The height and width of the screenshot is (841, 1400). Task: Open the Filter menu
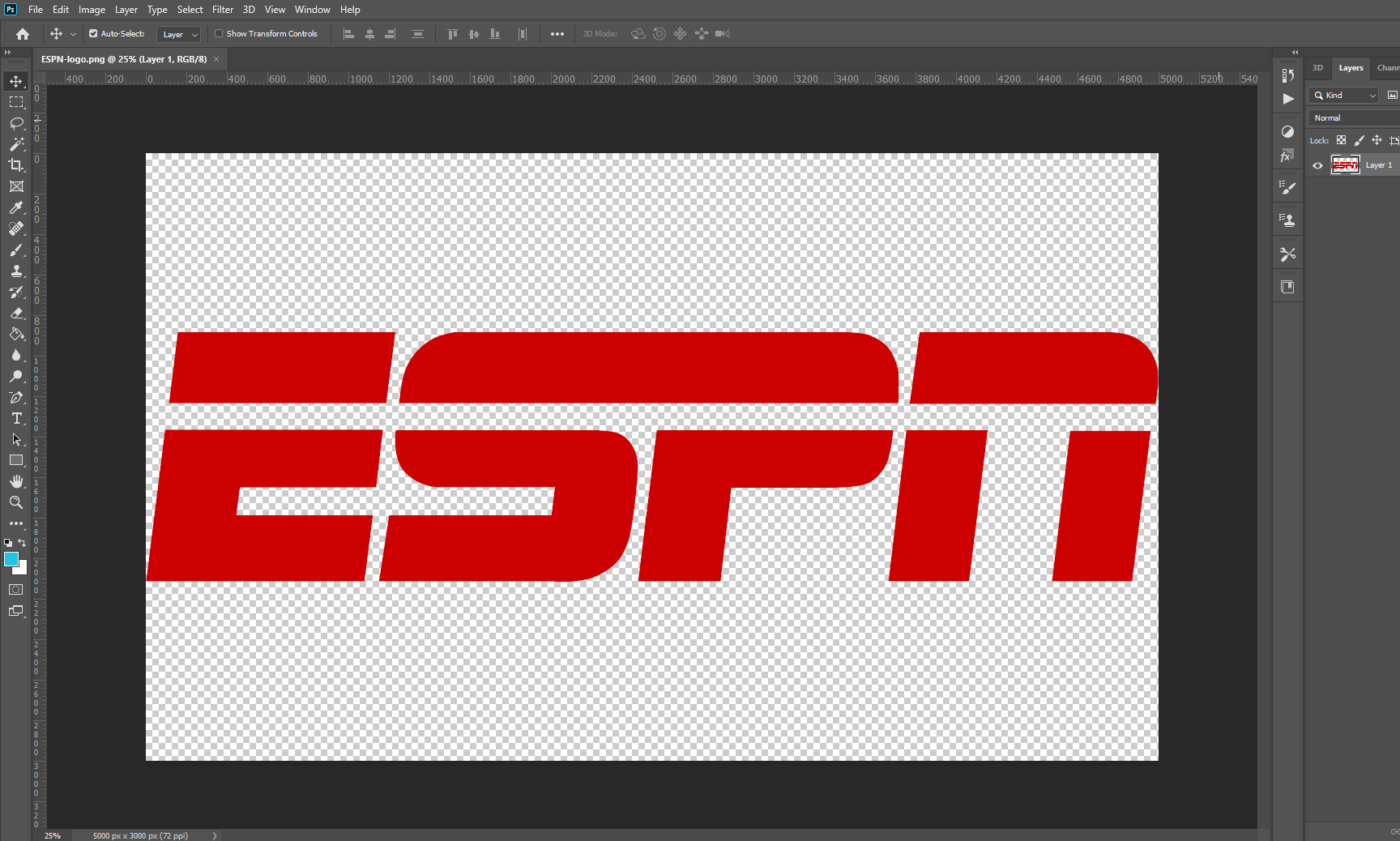pyautogui.click(x=223, y=10)
